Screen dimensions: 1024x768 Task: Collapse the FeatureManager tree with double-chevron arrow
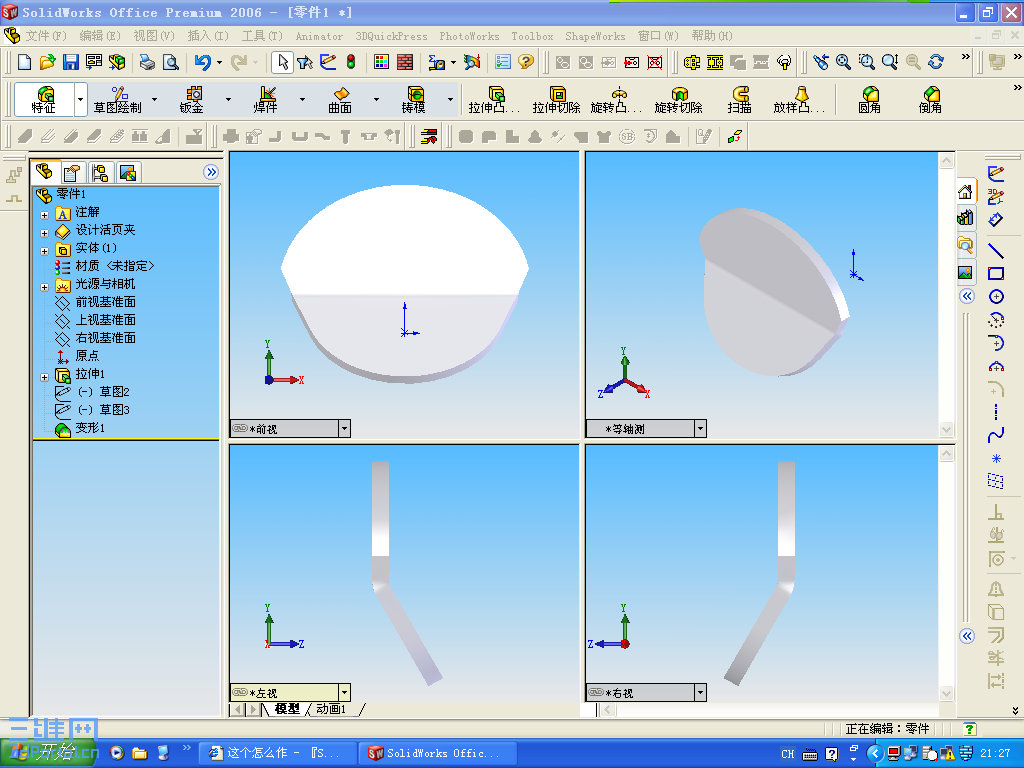click(x=211, y=171)
